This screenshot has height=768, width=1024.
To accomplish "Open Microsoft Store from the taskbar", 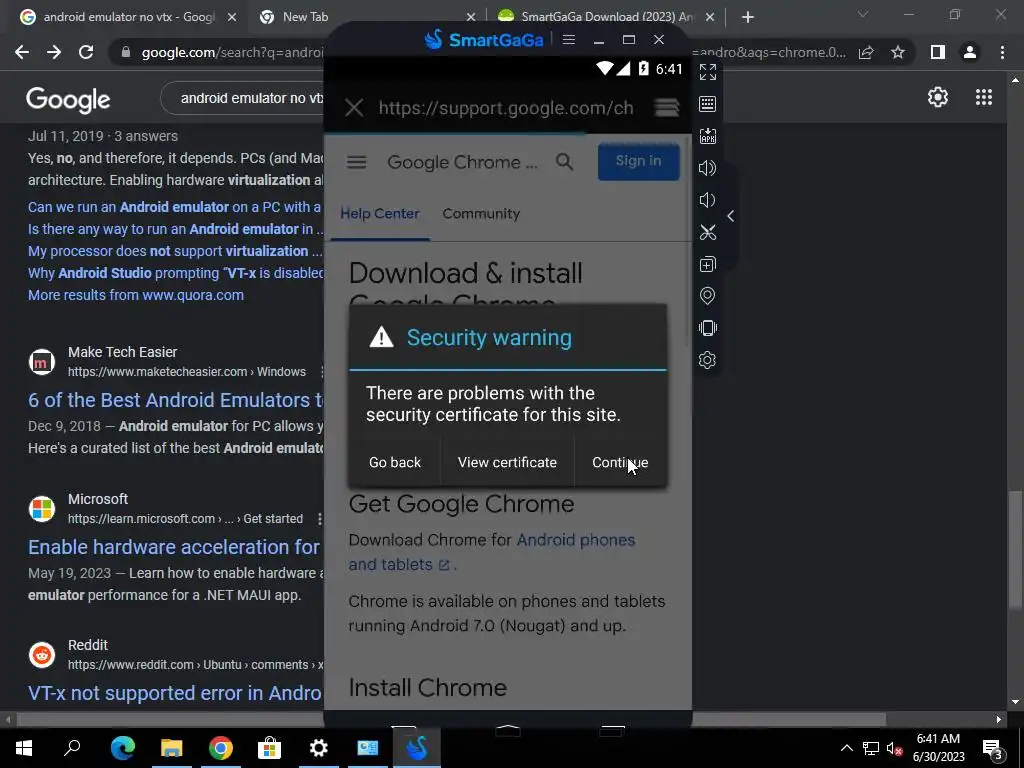I will coord(269,748).
